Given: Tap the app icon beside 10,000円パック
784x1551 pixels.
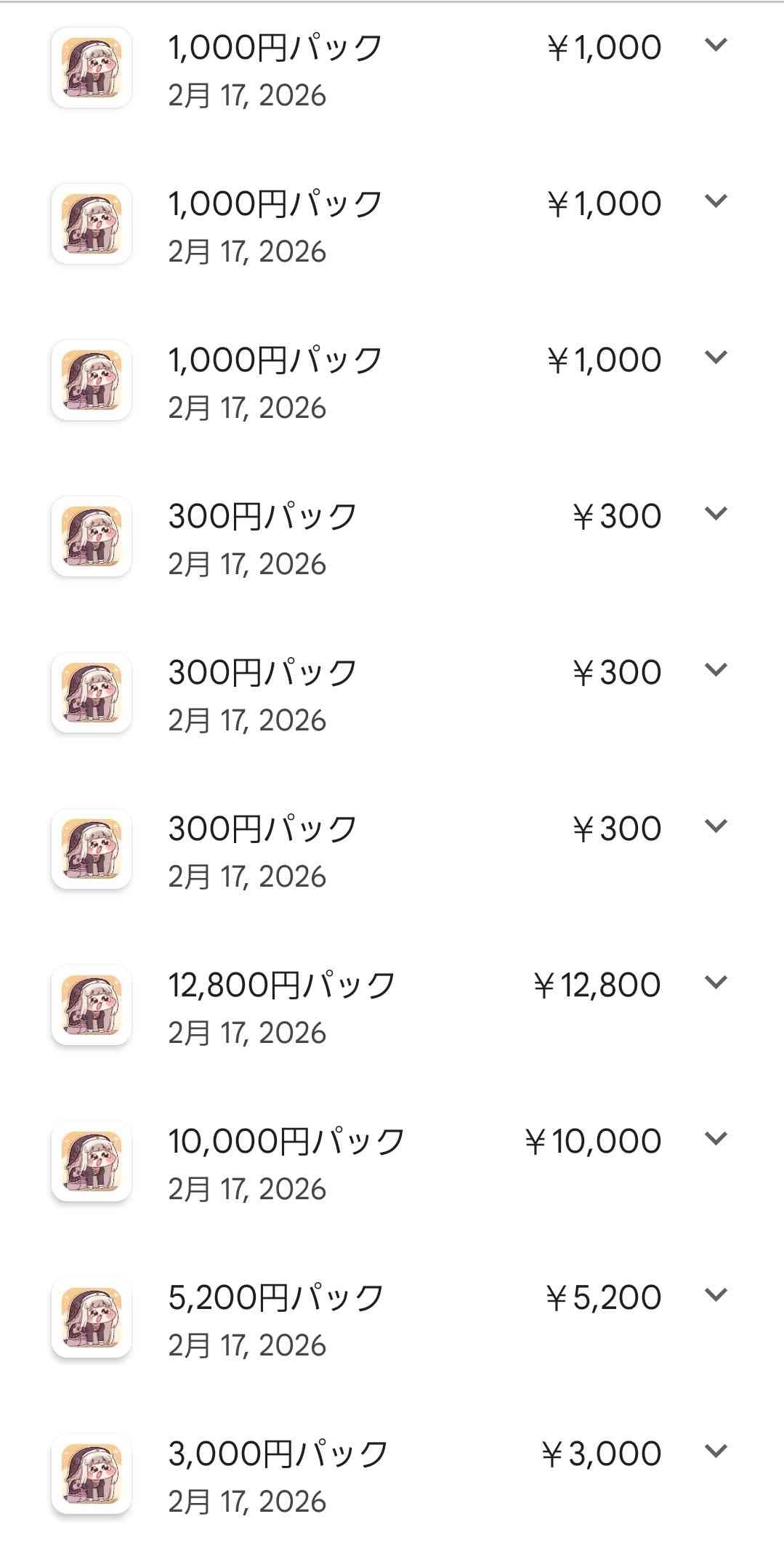Looking at the screenshot, I should point(92,1161).
